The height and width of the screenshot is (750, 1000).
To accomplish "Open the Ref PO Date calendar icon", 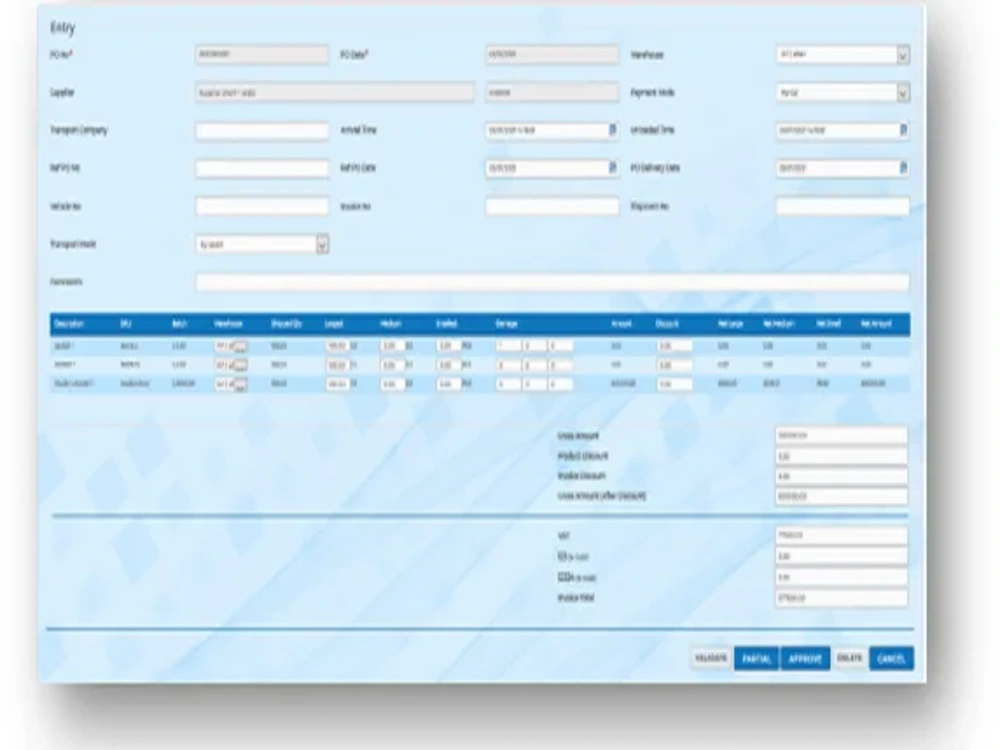I will (x=612, y=168).
